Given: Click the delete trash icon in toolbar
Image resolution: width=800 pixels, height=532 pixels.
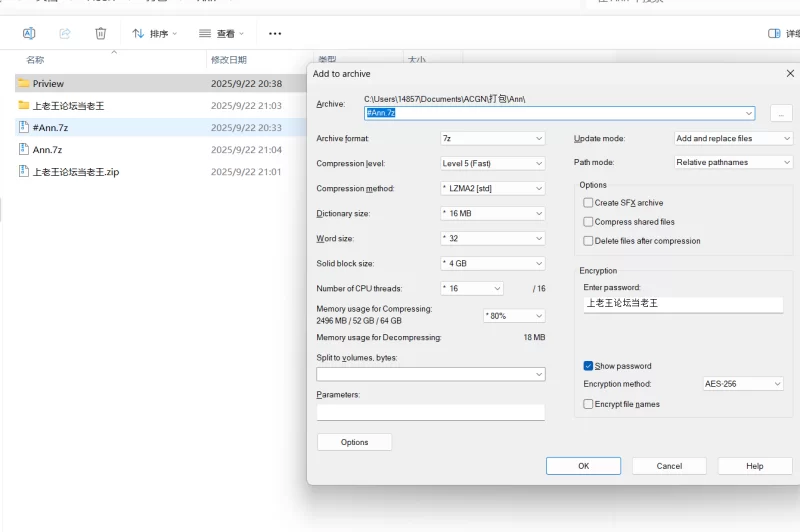Looking at the screenshot, I should coord(100,33).
